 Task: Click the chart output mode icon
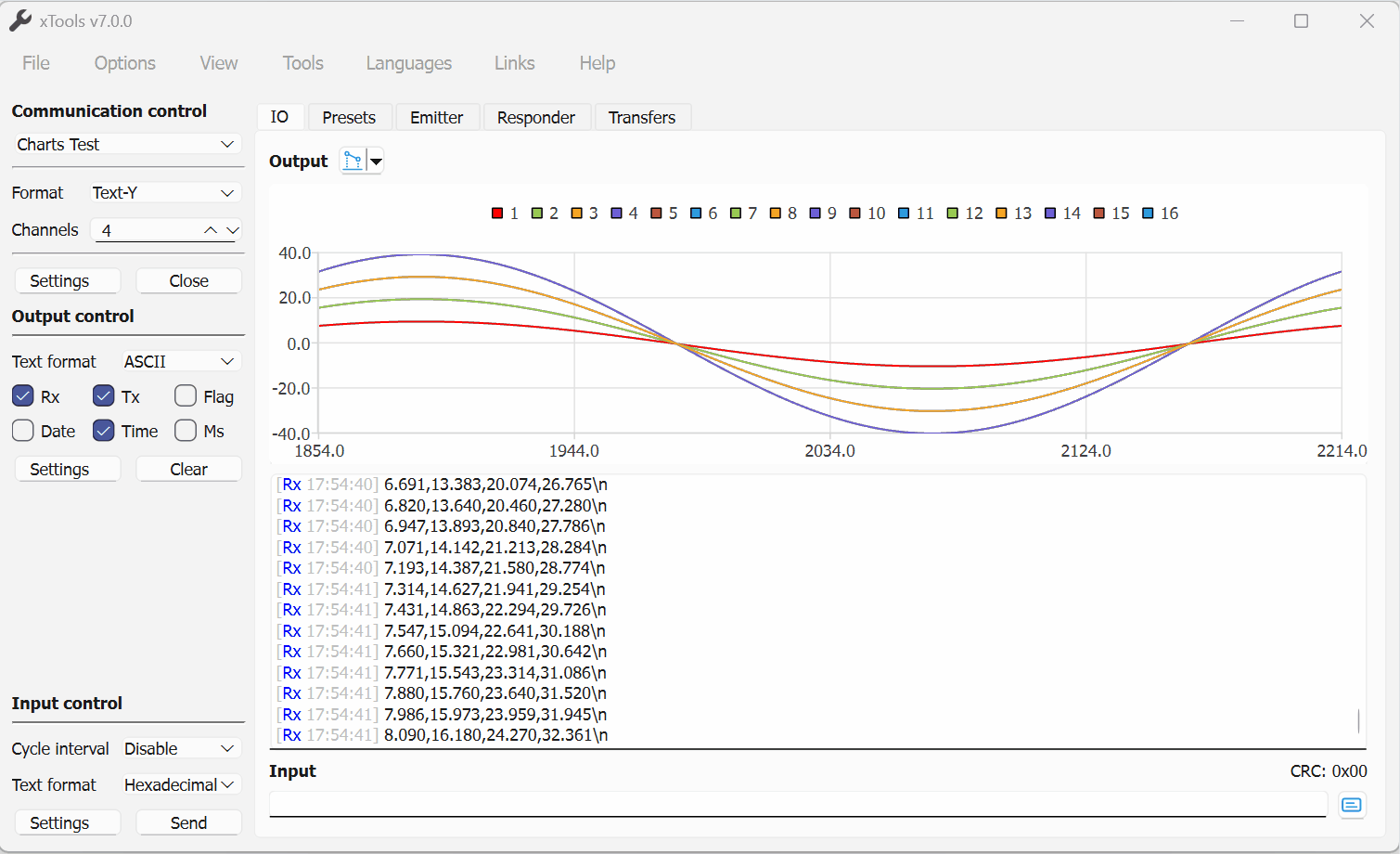click(353, 162)
